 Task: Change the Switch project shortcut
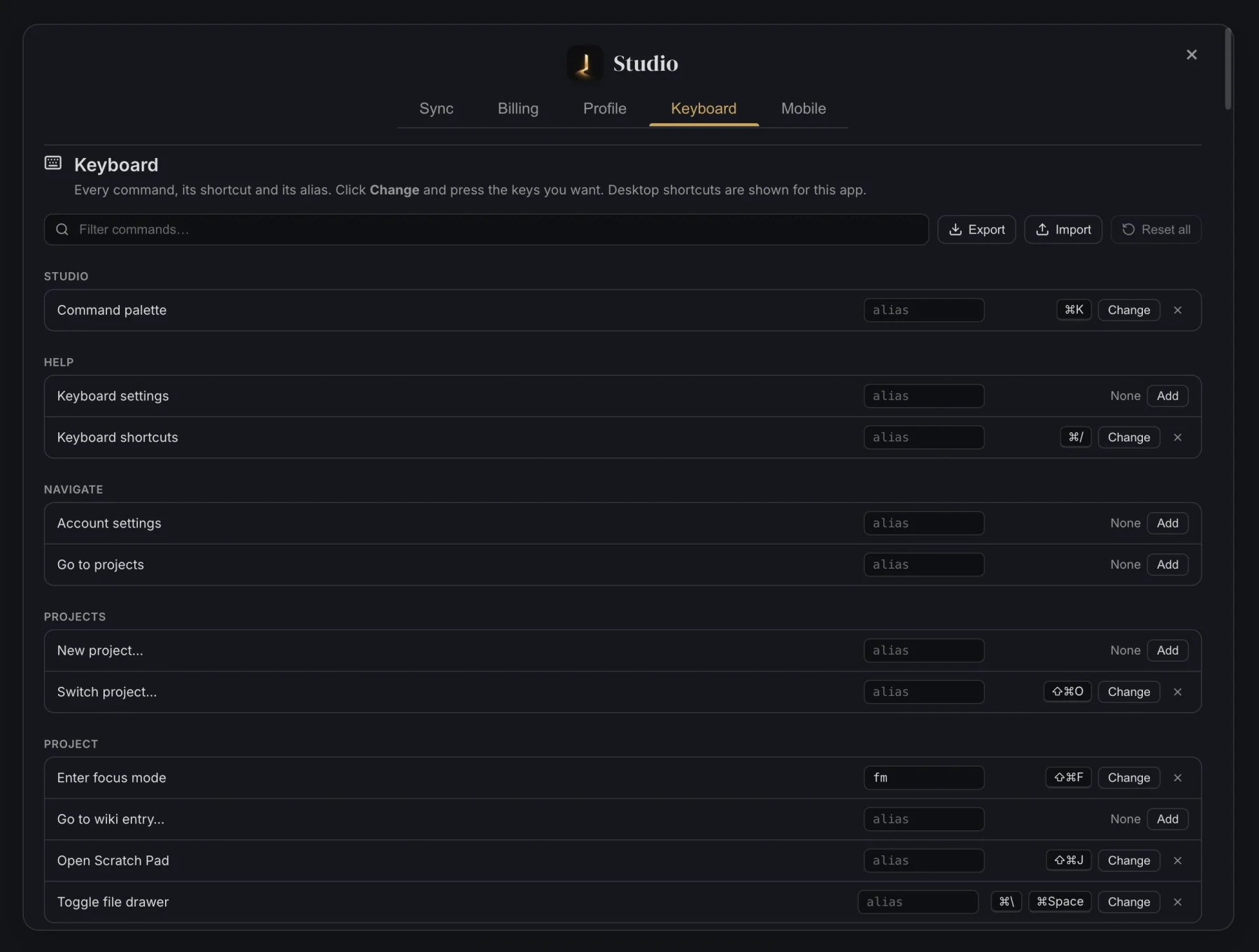coord(1129,692)
